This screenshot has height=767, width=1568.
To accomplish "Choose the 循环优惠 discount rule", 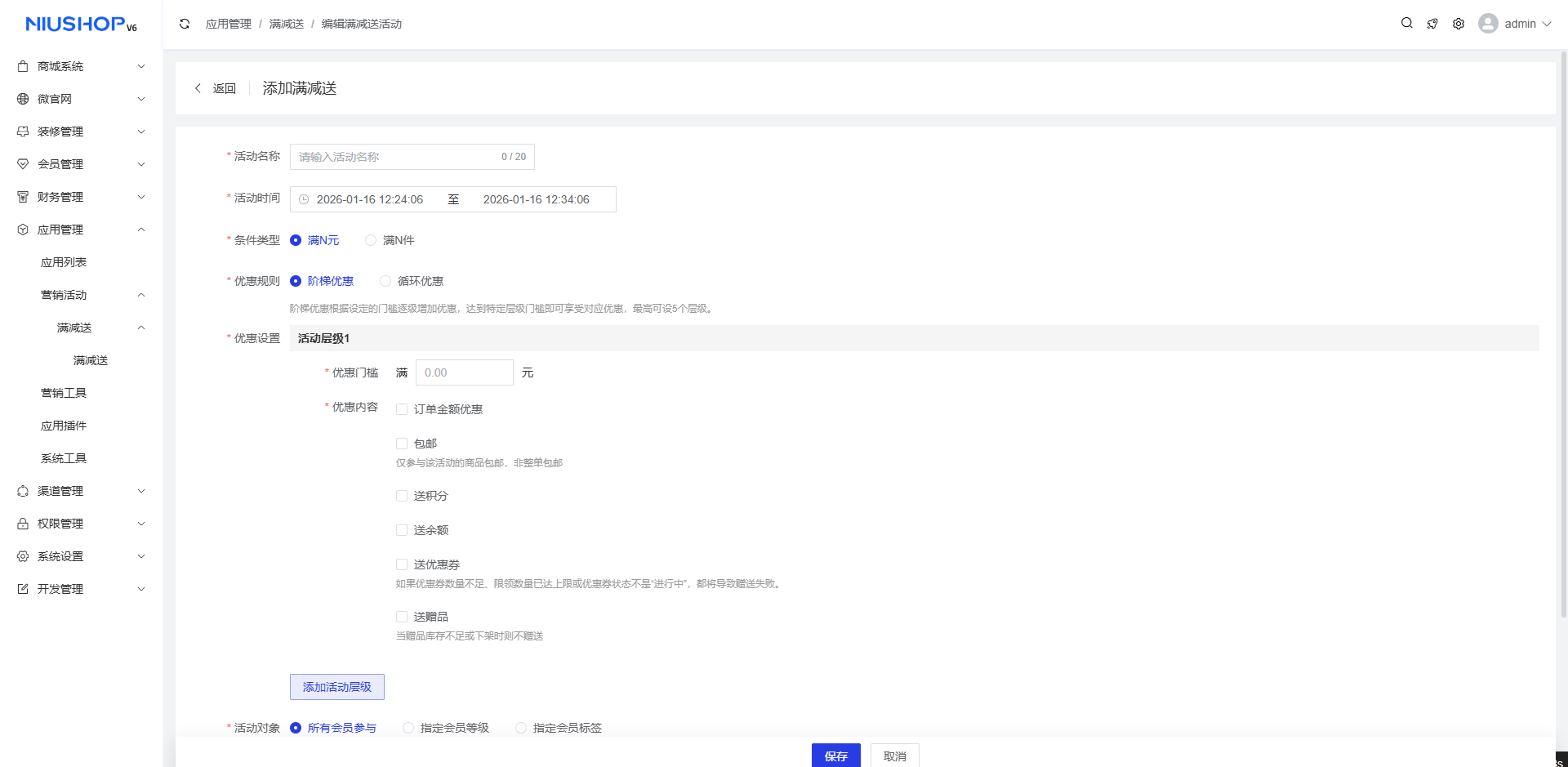I will 385,281.
